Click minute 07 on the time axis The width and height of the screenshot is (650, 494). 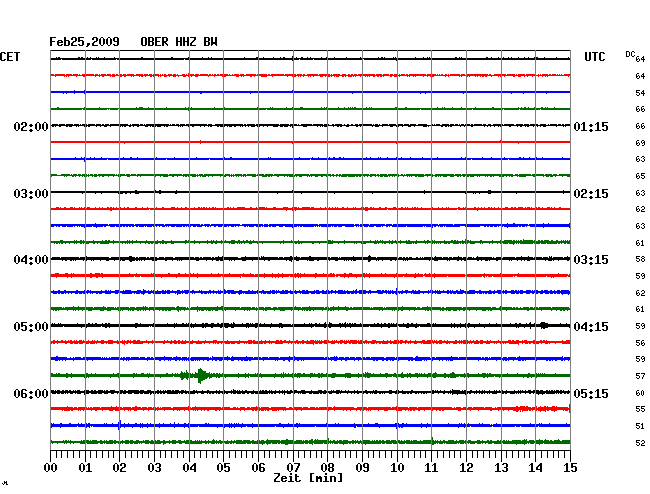pyautogui.click(x=293, y=467)
